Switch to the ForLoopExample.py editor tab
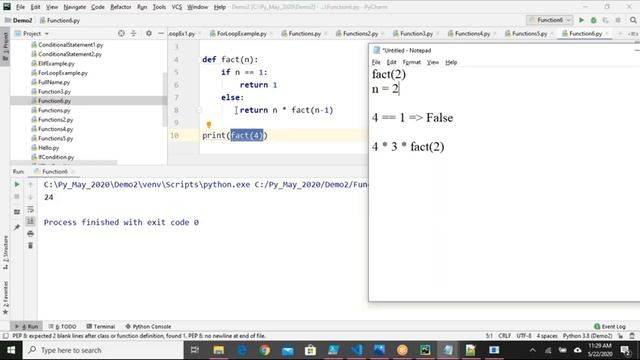This screenshot has width=640, height=360. click(242, 33)
